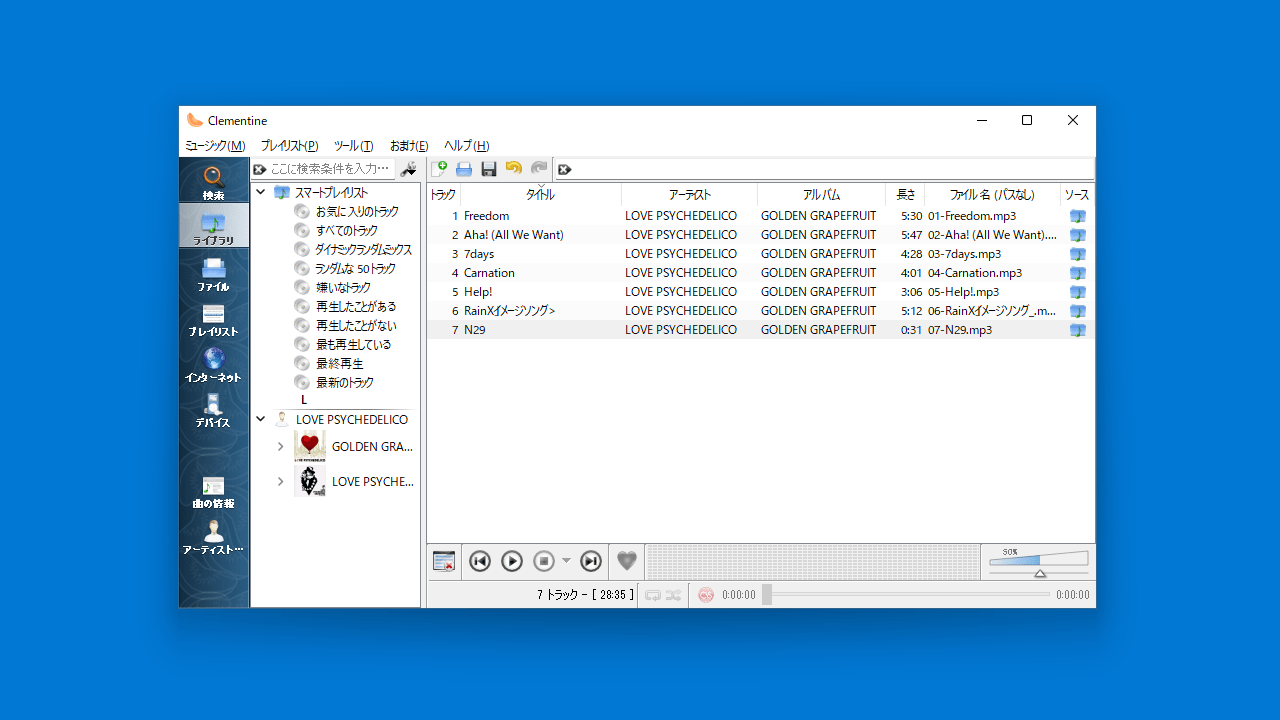The width and height of the screenshot is (1280, 720).
Task: Click the previous track button
Action: click(480, 562)
